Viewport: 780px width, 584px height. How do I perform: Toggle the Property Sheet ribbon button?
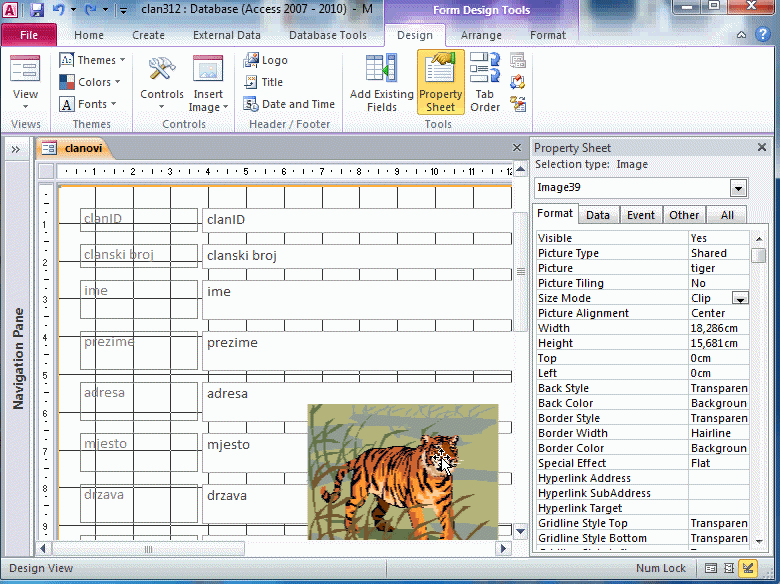(440, 82)
